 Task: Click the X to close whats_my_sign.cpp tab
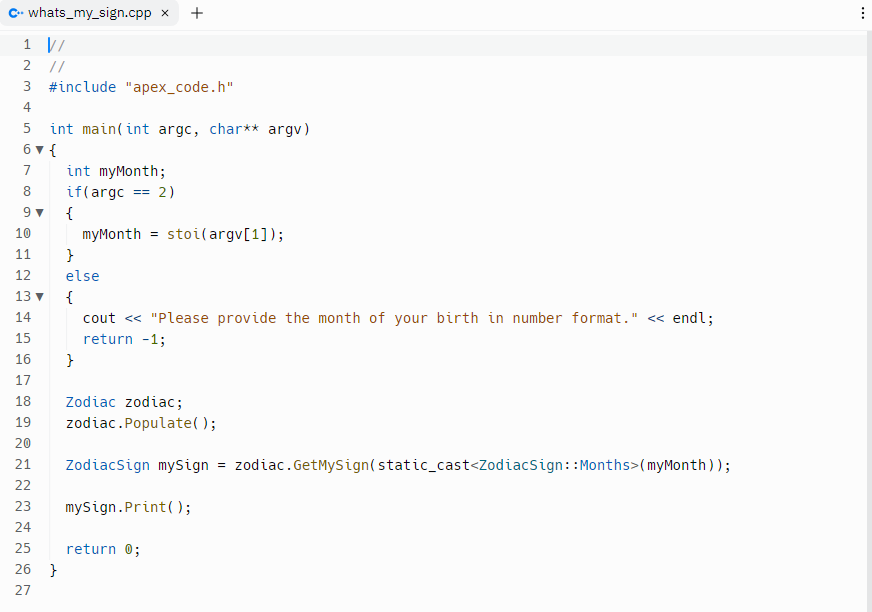pyautogui.click(x=164, y=13)
